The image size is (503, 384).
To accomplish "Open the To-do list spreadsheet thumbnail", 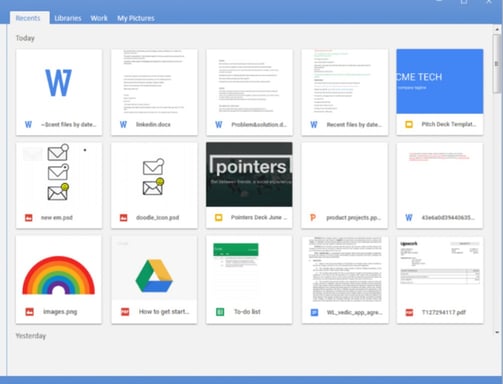I will coord(249,269).
